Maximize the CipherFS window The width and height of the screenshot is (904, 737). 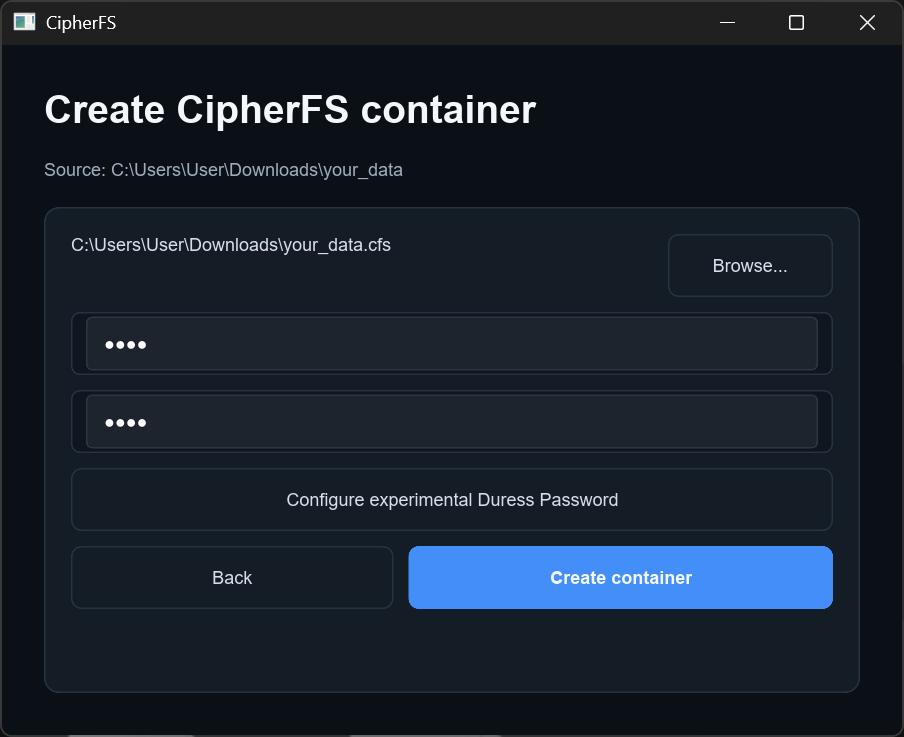click(796, 22)
